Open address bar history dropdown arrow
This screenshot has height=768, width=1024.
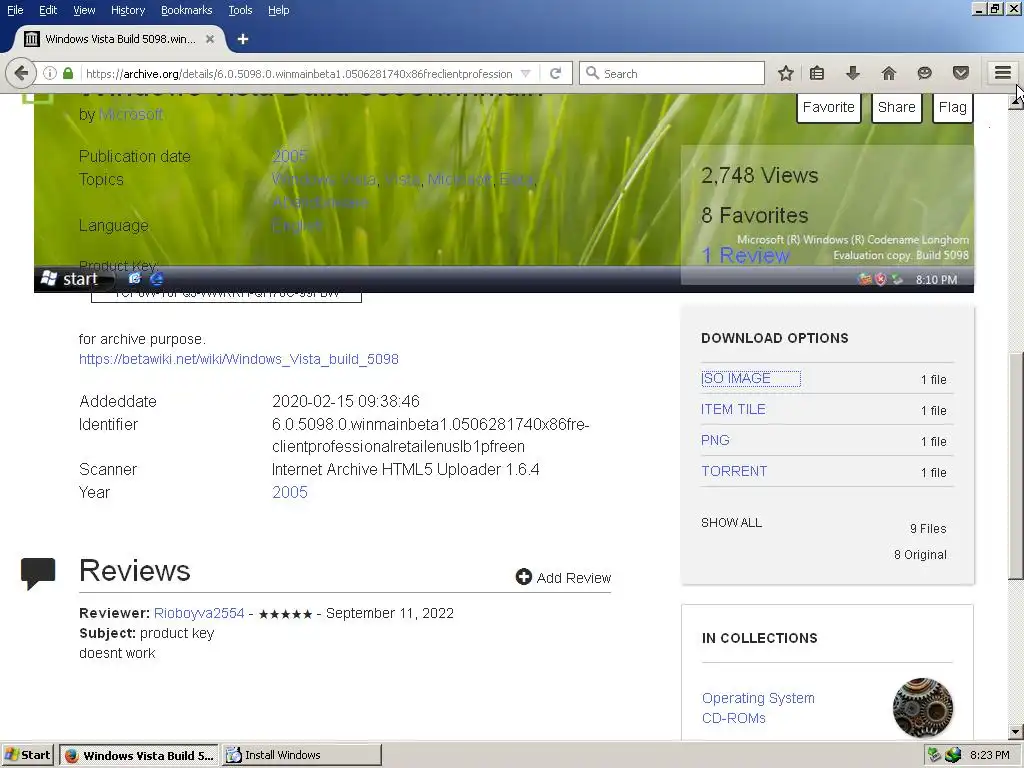(x=526, y=73)
